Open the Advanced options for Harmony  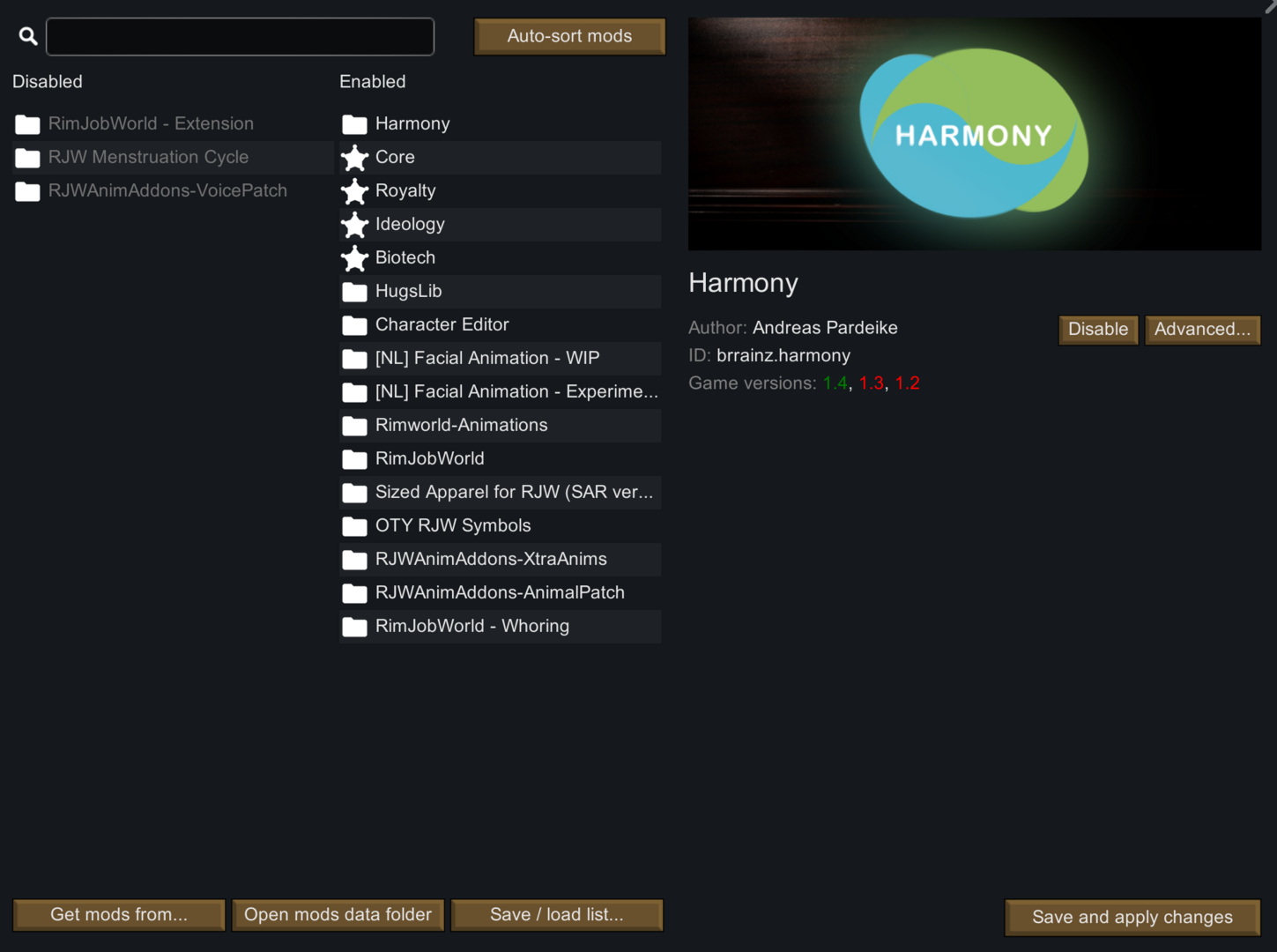(x=1202, y=330)
